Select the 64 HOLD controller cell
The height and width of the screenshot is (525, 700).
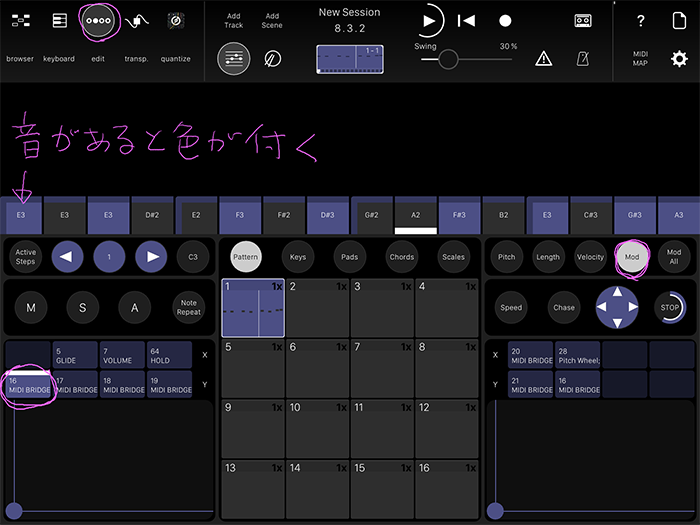coord(170,355)
